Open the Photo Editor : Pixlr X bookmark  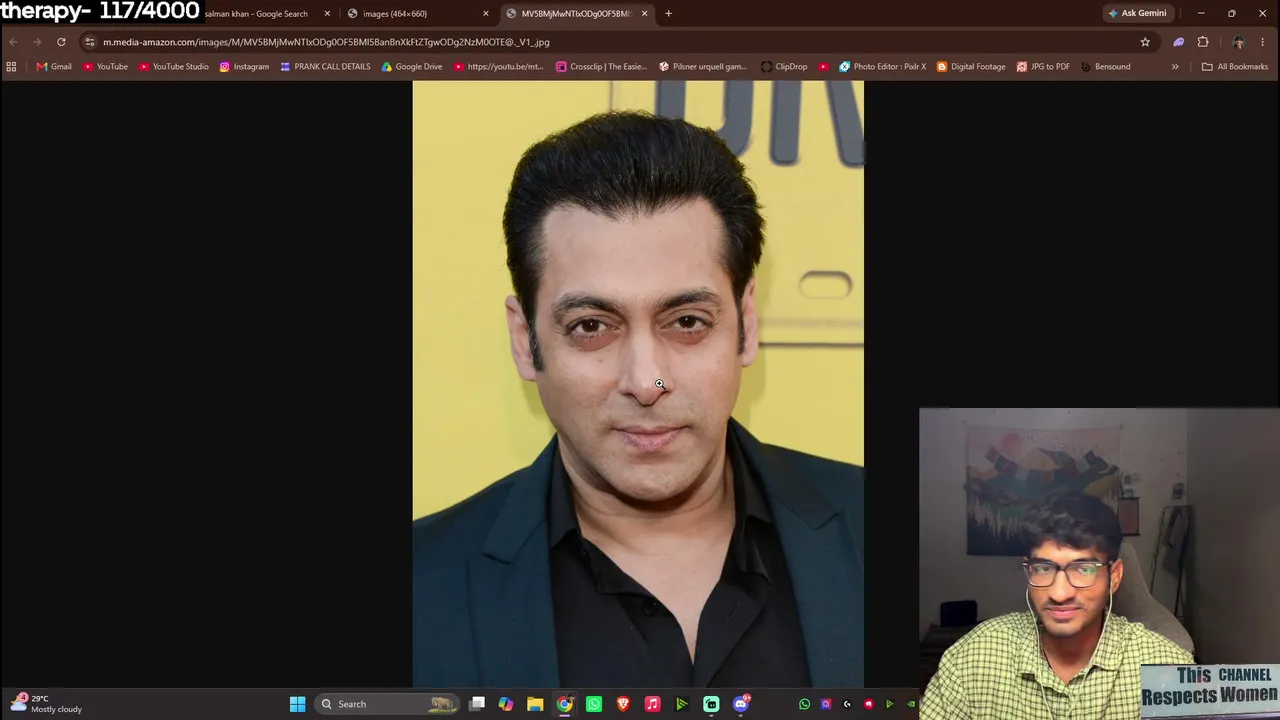tap(882, 67)
